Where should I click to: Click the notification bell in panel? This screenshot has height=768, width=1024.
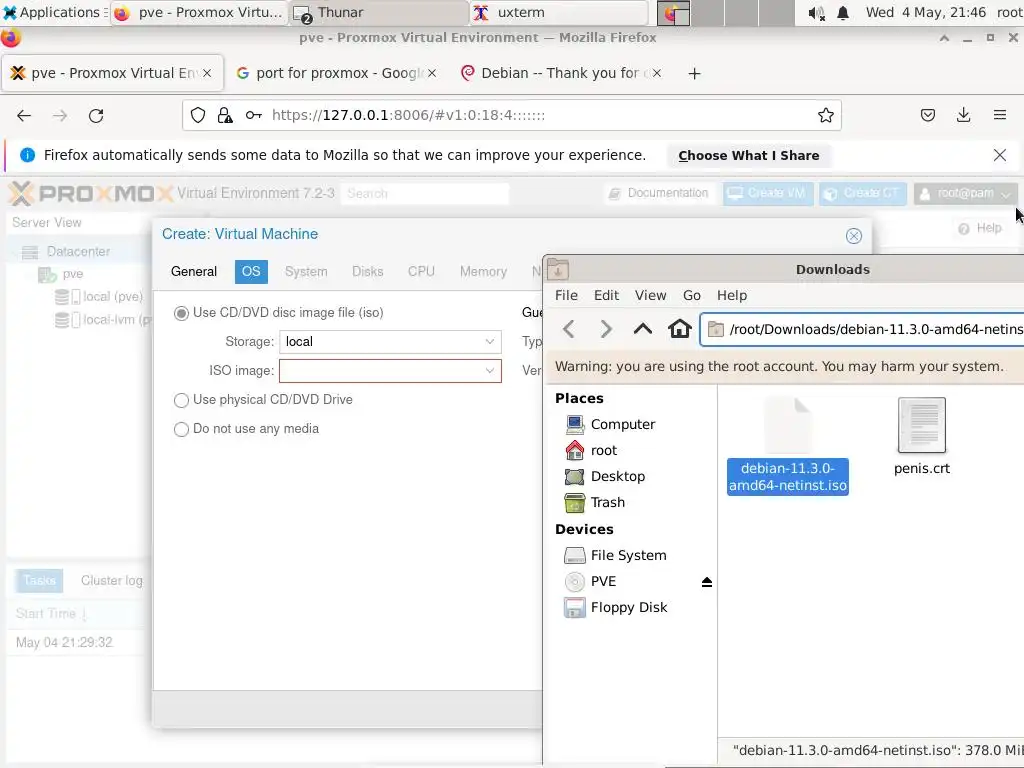click(x=843, y=13)
